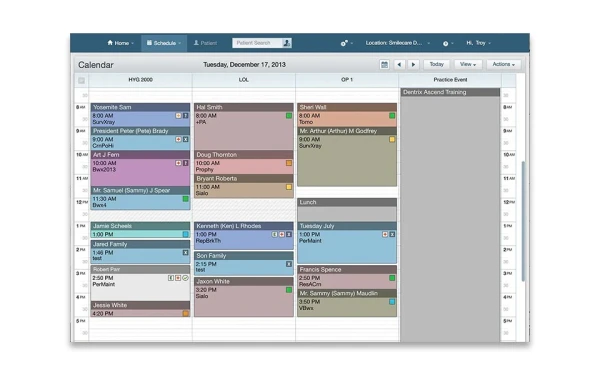Click the question-mark status icon on Art J Fern

tap(186, 163)
